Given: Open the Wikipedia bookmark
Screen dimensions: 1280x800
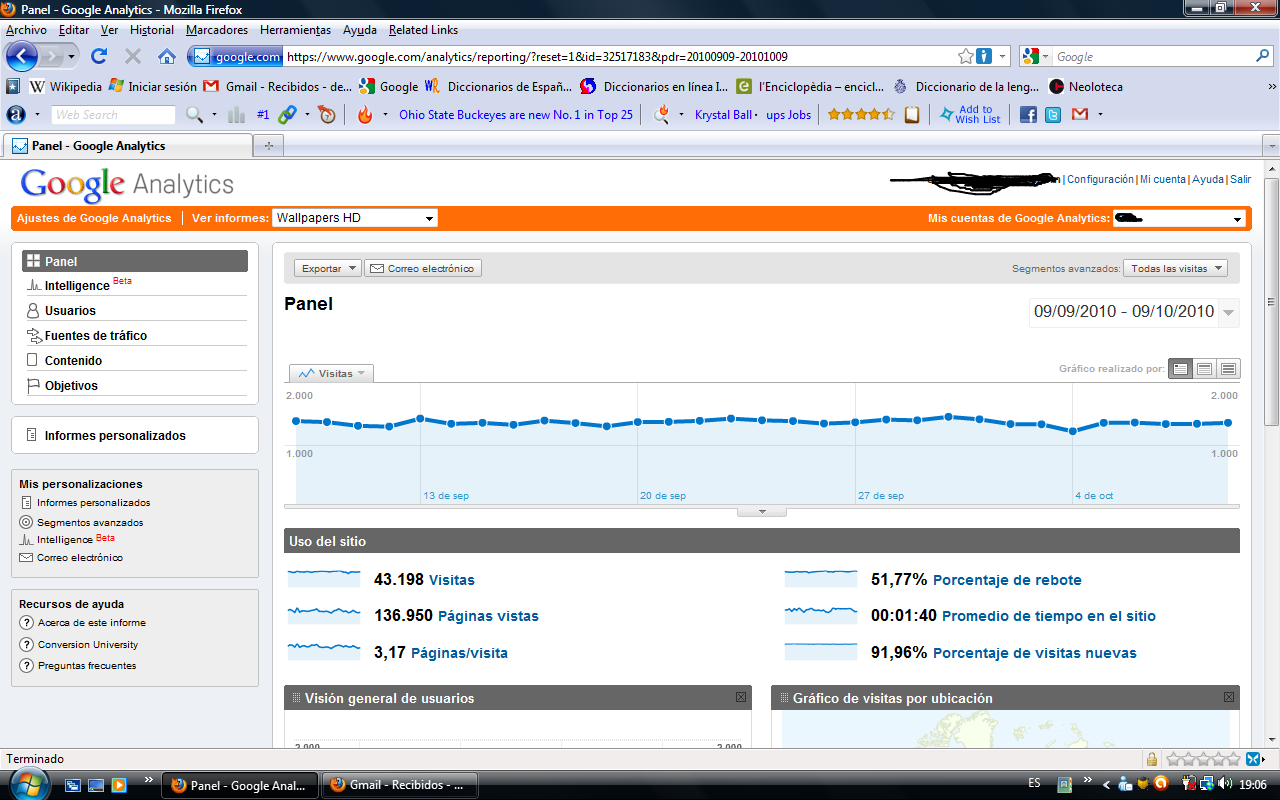Looking at the screenshot, I should 66,86.
